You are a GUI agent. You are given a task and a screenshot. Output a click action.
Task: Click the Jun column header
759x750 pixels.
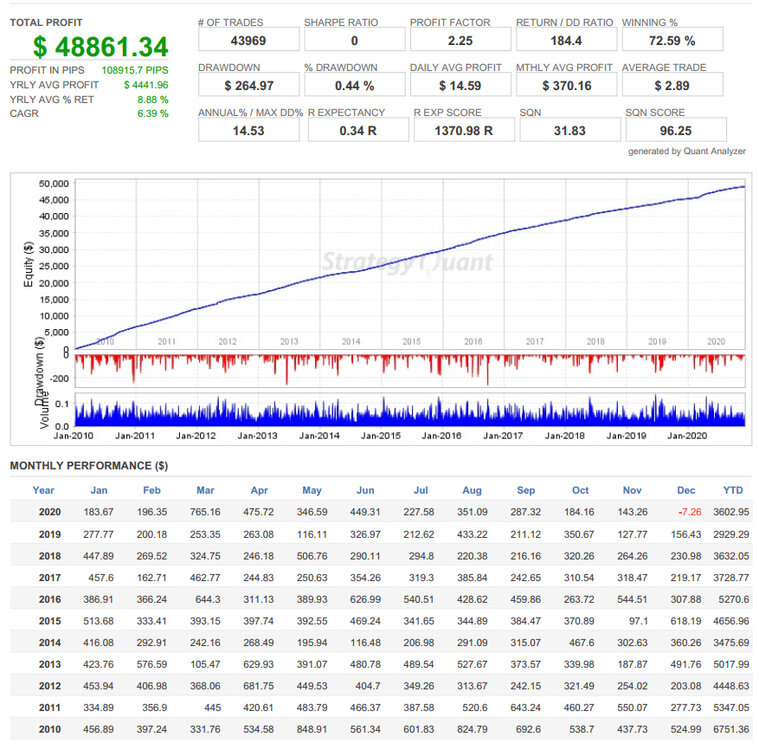(x=365, y=490)
